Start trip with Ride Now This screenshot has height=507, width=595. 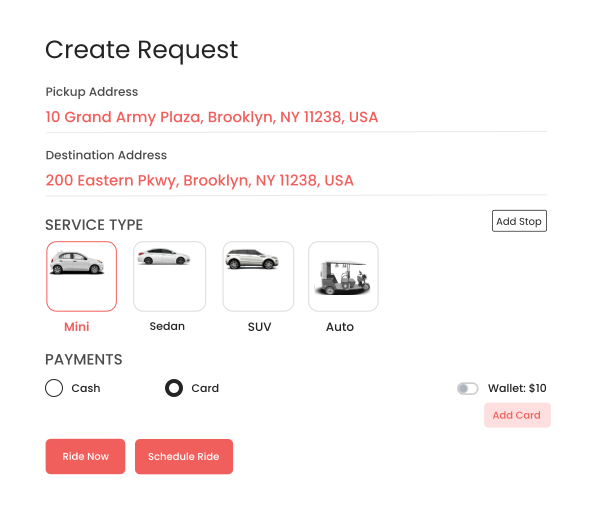pos(85,457)
